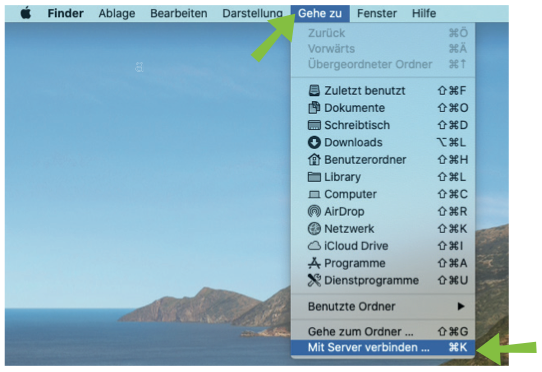Choose Computer entry

point(383,194)
